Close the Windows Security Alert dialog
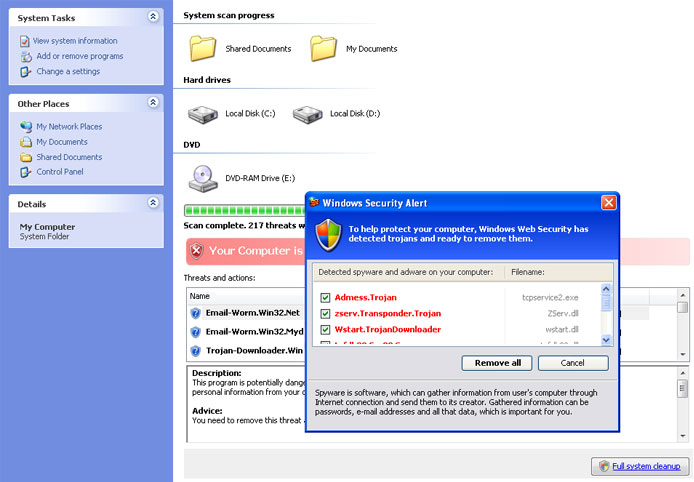 point(609,203)
